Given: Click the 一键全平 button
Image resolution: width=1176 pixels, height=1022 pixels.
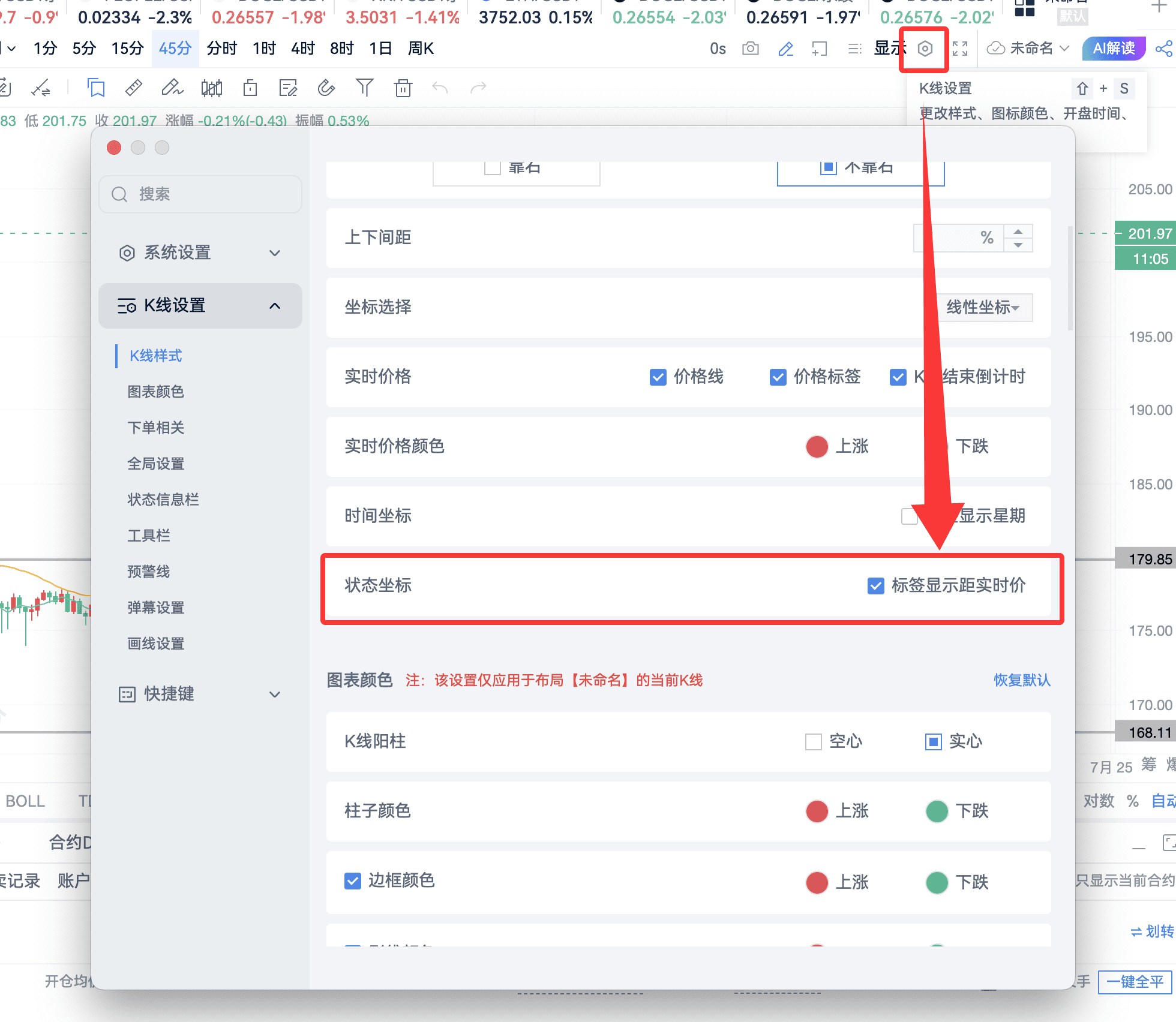Looking at the screenshot, I should coord(1135,982).
